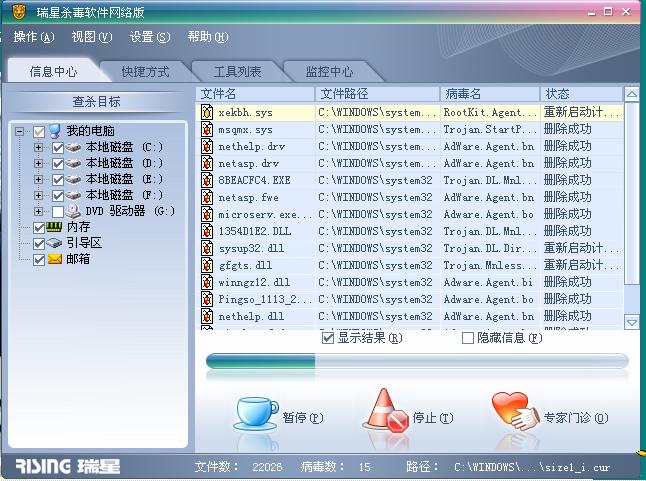The height and width of the screenshot is (481, 646).
Task: Click the virus icon next to netasp.drv
Action: pos(207,163)
